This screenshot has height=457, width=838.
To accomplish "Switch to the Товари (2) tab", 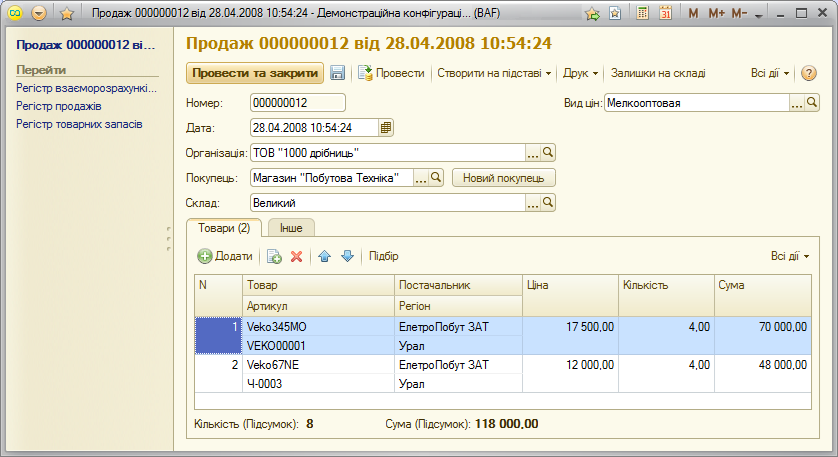I will click(x=224, y=228).
